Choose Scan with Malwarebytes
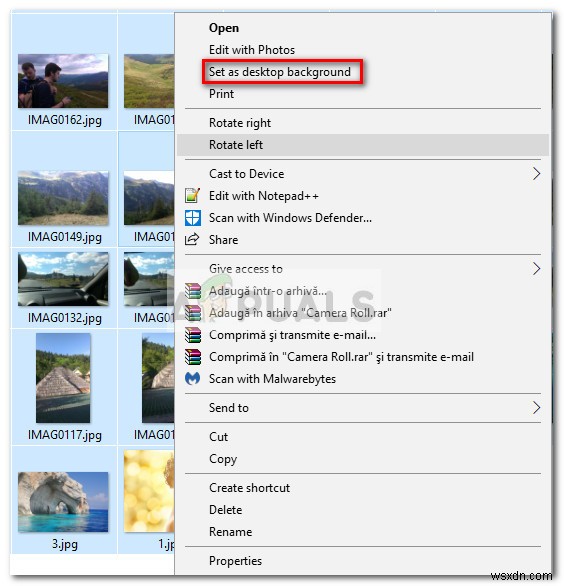Image resolution: width=564 pixels, height=586 pixels. [x=272, y=379]
